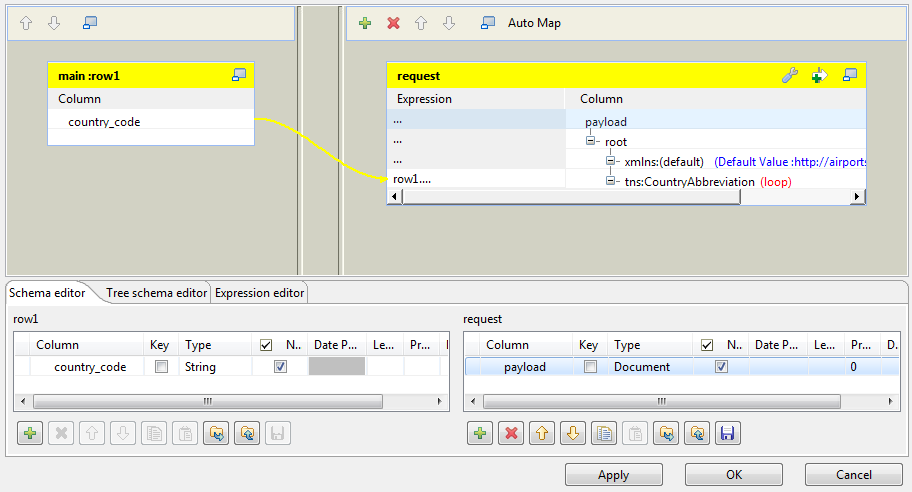This screenshot has width=912, height=492.
Task: Add a new output table with green plus
Action: click(365, 23)
